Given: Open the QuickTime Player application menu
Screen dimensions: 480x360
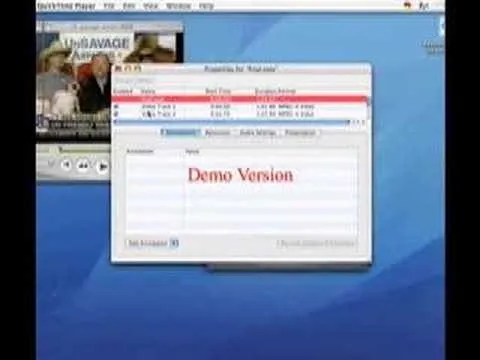Looking at the screenshot, I should pyautogui.click(x=67, y=6).
